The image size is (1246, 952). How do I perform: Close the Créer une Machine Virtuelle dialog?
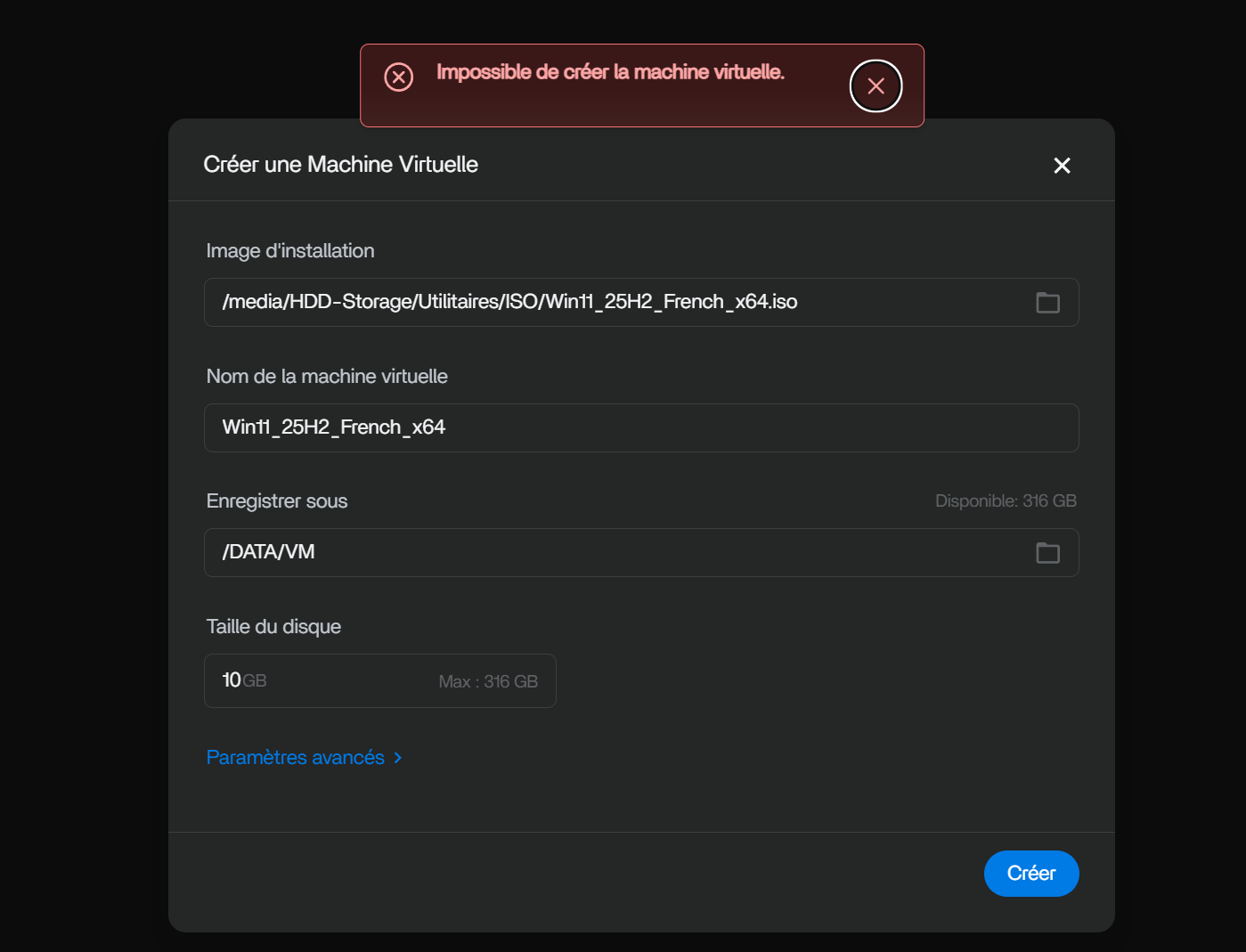coord(1062,166)
